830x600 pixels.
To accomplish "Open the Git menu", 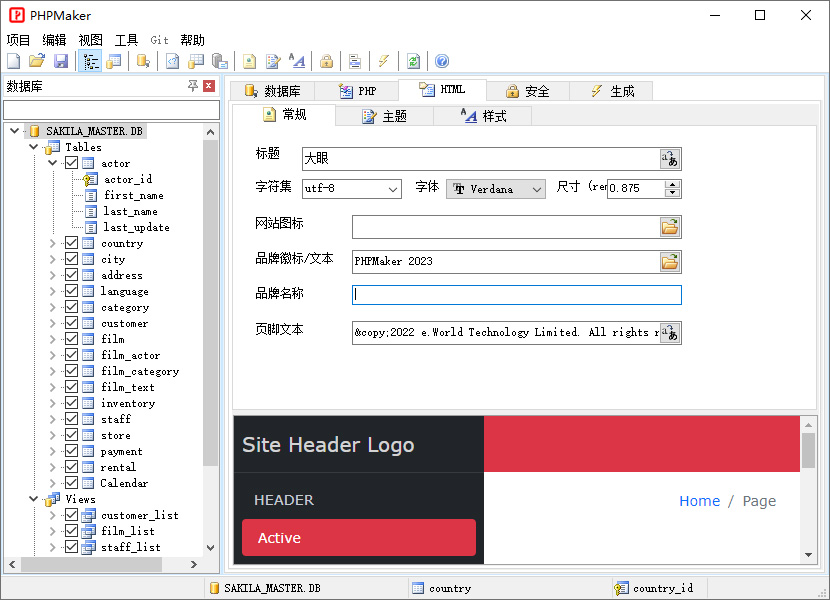I will pyautogui.click(x=159, y=39).
